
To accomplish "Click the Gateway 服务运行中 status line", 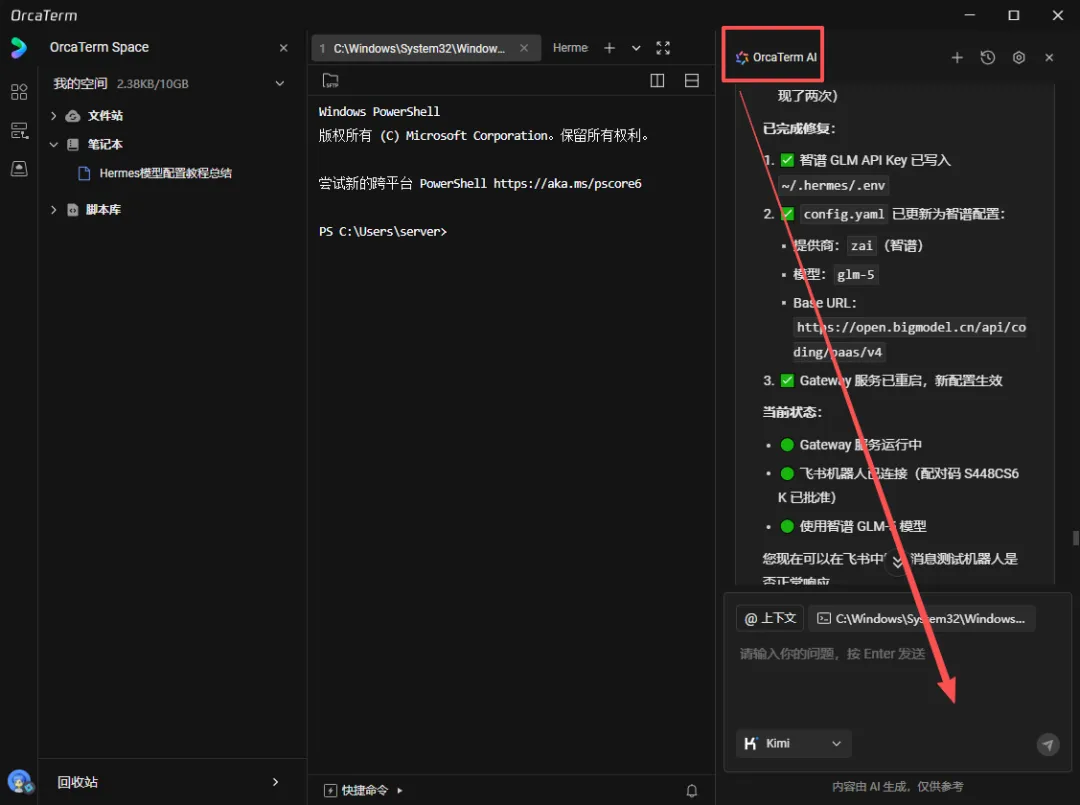I will 860,445.
